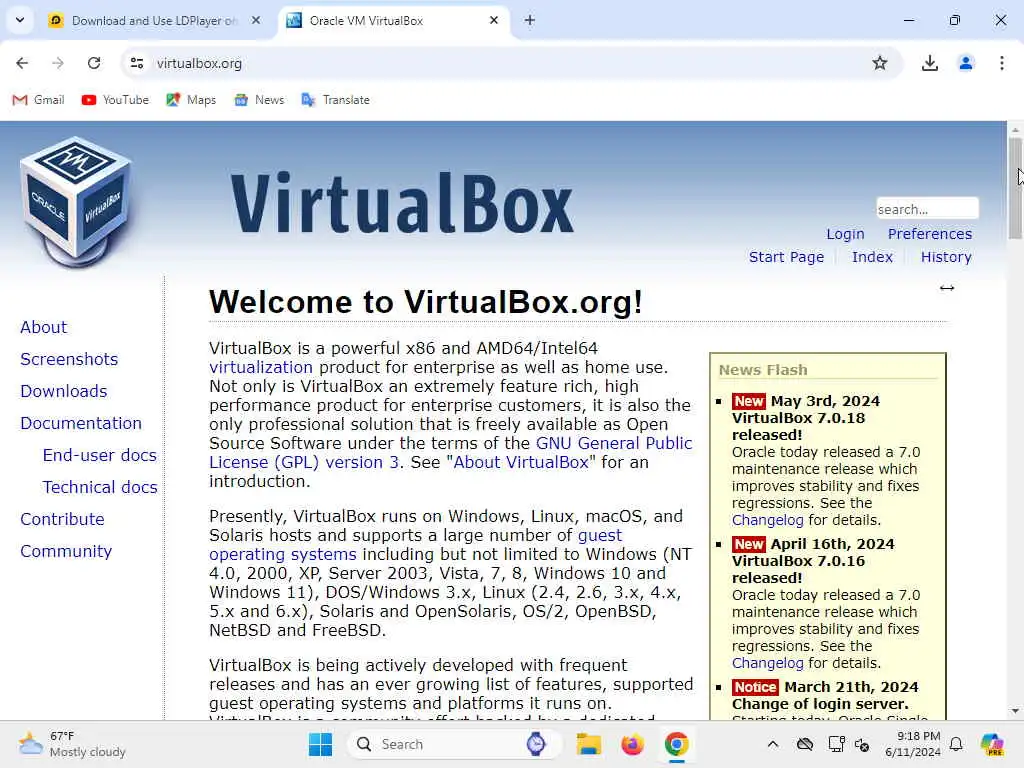The image size is (1024, 768).
Task: Open End-user docs link
Action: [100, 455]
